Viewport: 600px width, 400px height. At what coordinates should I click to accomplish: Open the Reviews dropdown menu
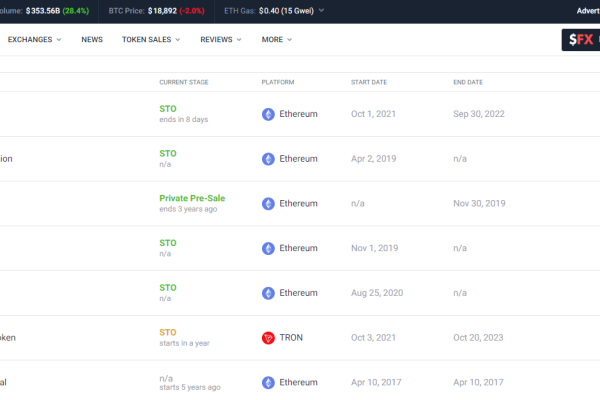221,39
